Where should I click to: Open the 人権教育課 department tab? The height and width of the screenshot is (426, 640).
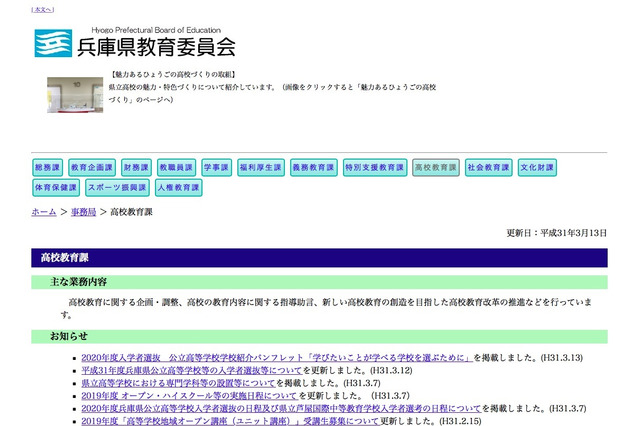point(178,188)
